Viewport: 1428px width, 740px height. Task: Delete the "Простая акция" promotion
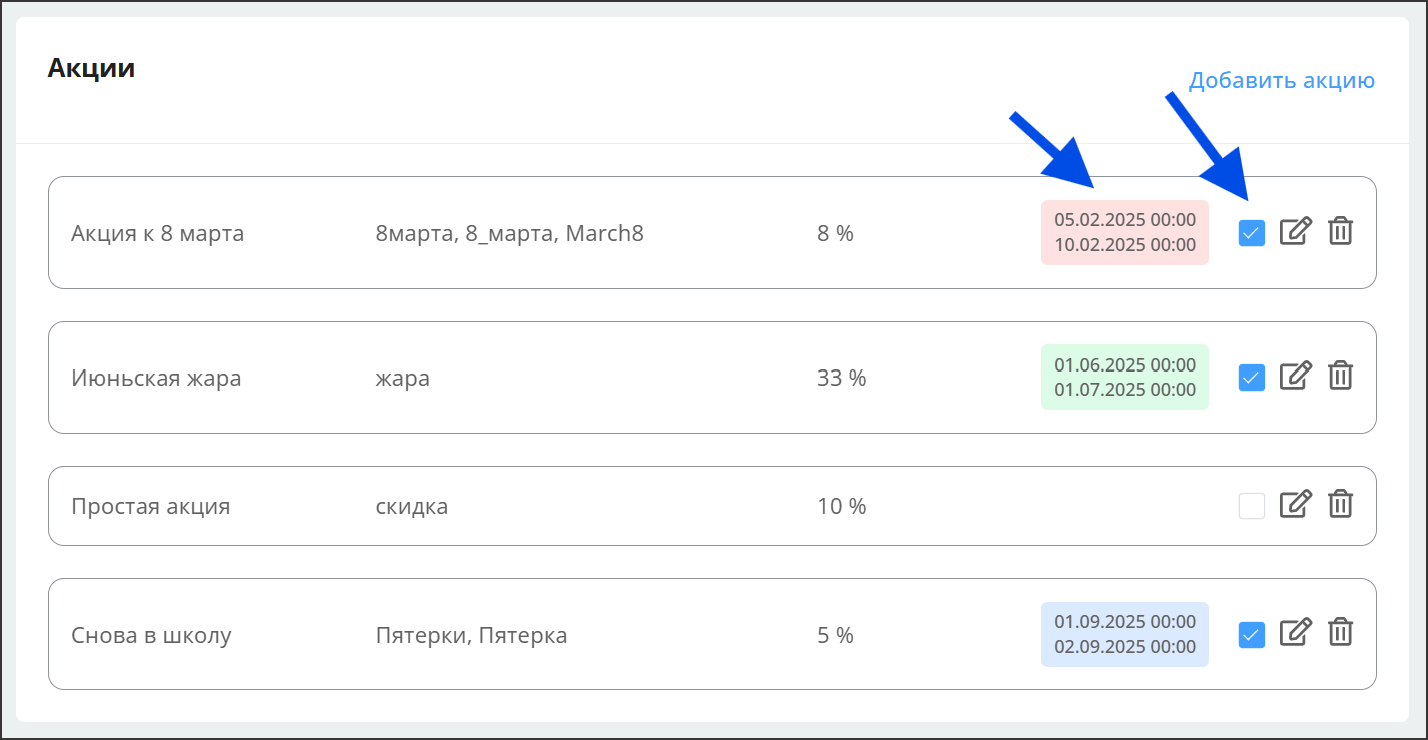coord(1340,505)
